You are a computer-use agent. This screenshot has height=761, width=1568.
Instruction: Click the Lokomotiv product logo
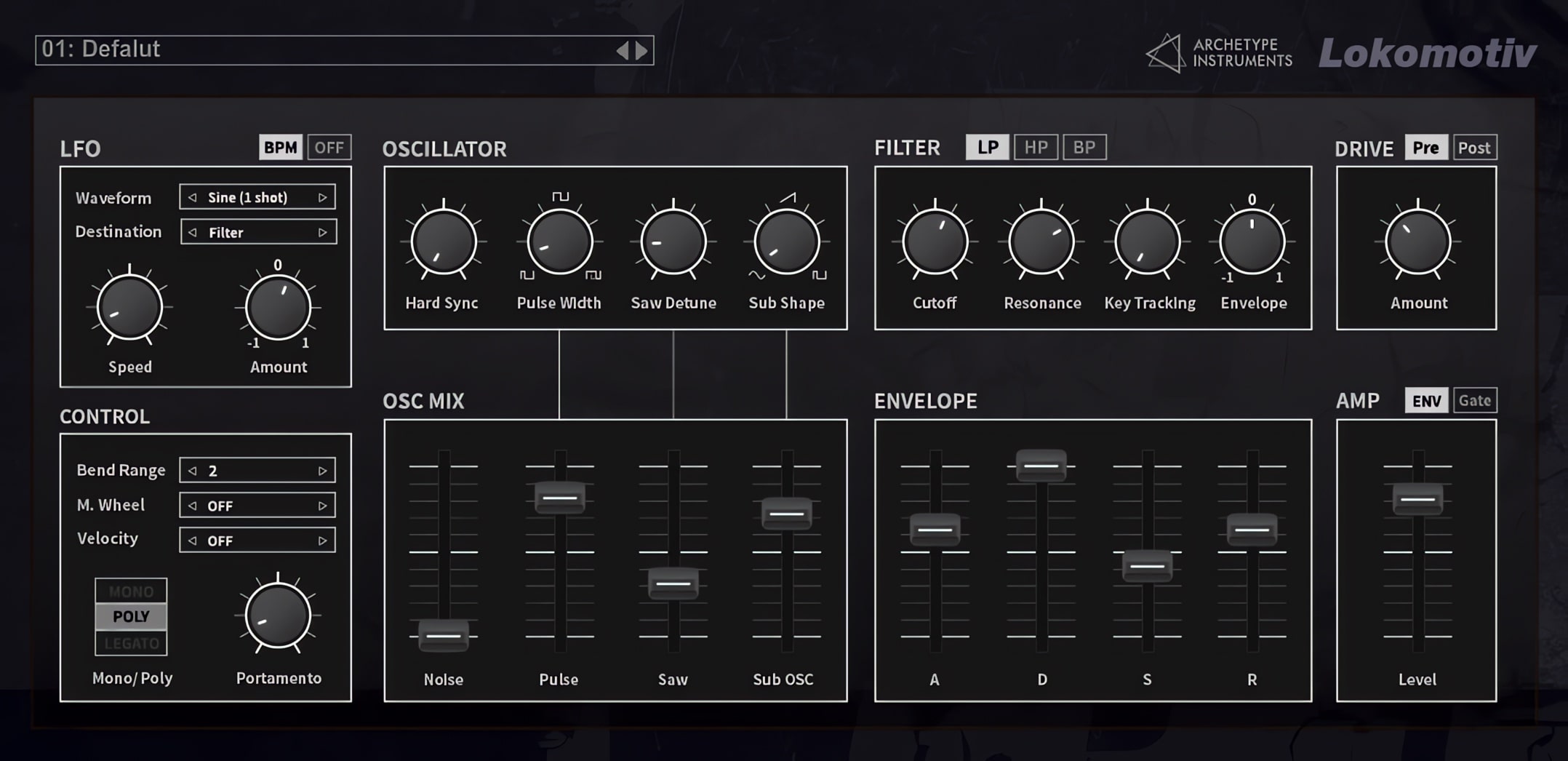tap(1427, 53)
